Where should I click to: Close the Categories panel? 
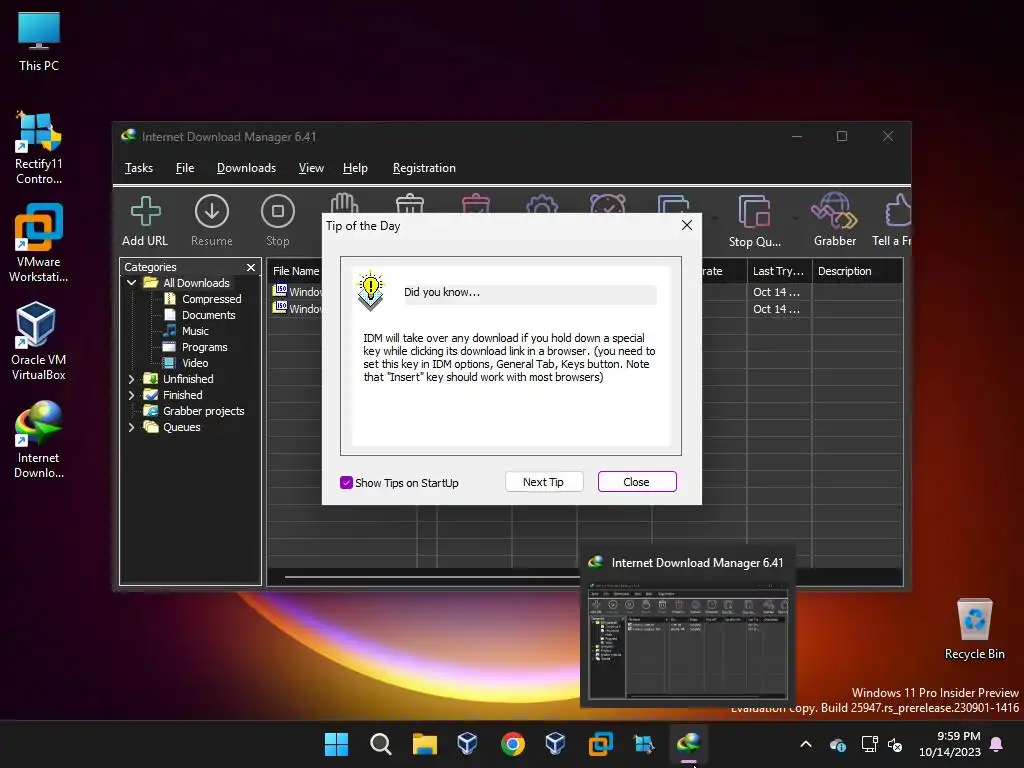click(x=251, y=267)
